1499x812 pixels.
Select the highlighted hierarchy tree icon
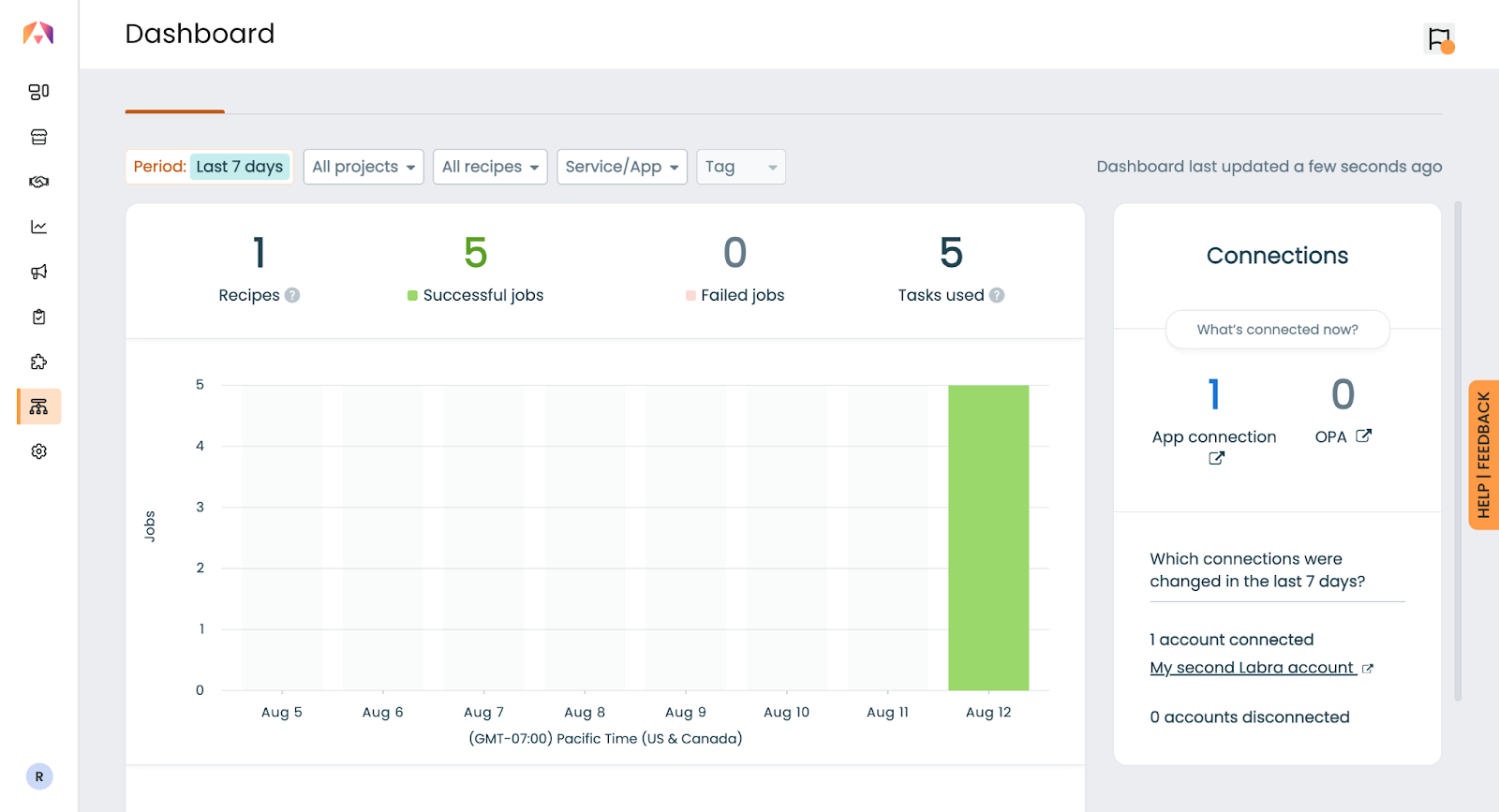pos(38,406)
